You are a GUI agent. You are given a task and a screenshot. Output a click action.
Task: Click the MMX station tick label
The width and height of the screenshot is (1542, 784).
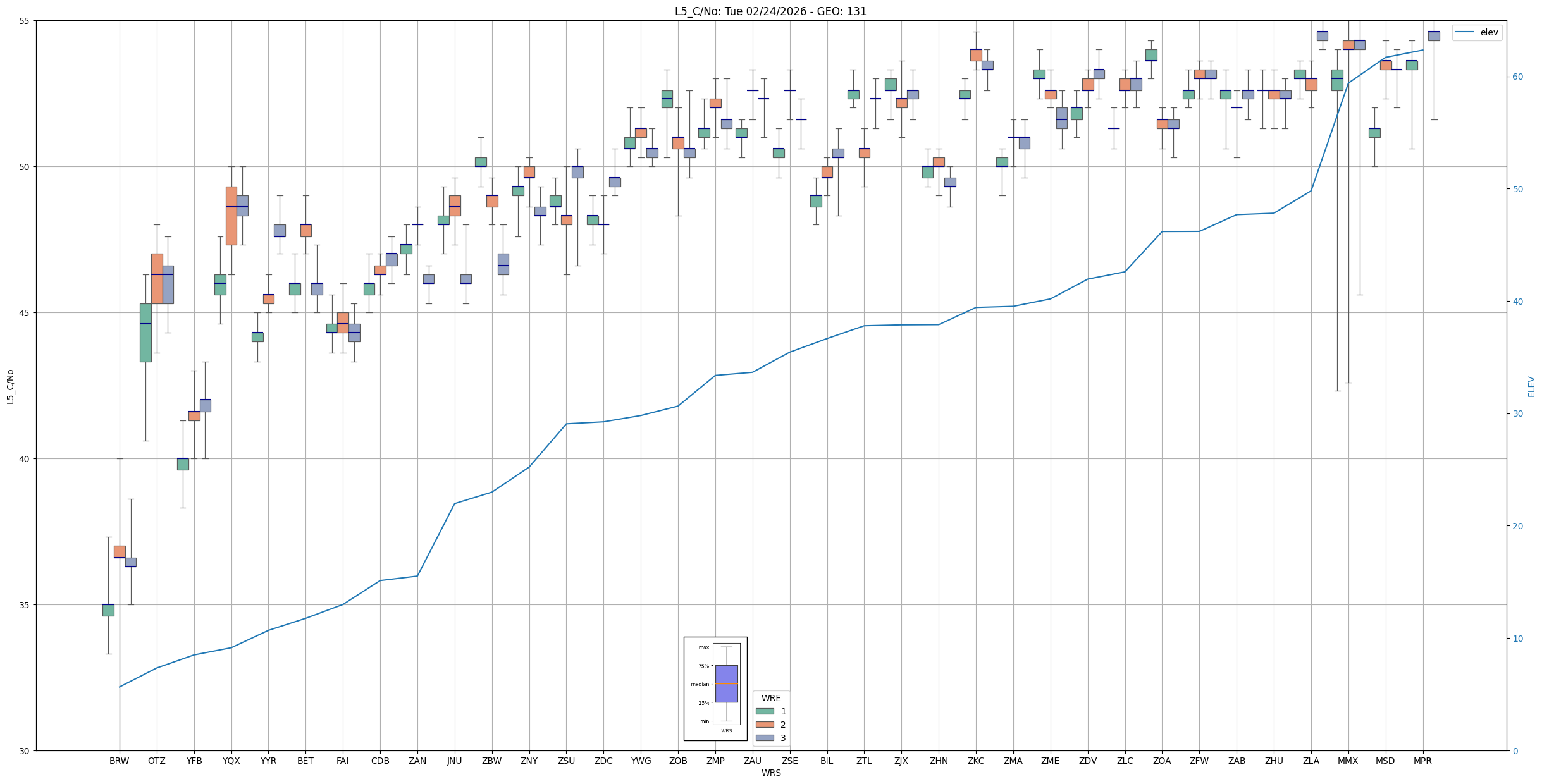[x=1348, y=761]
